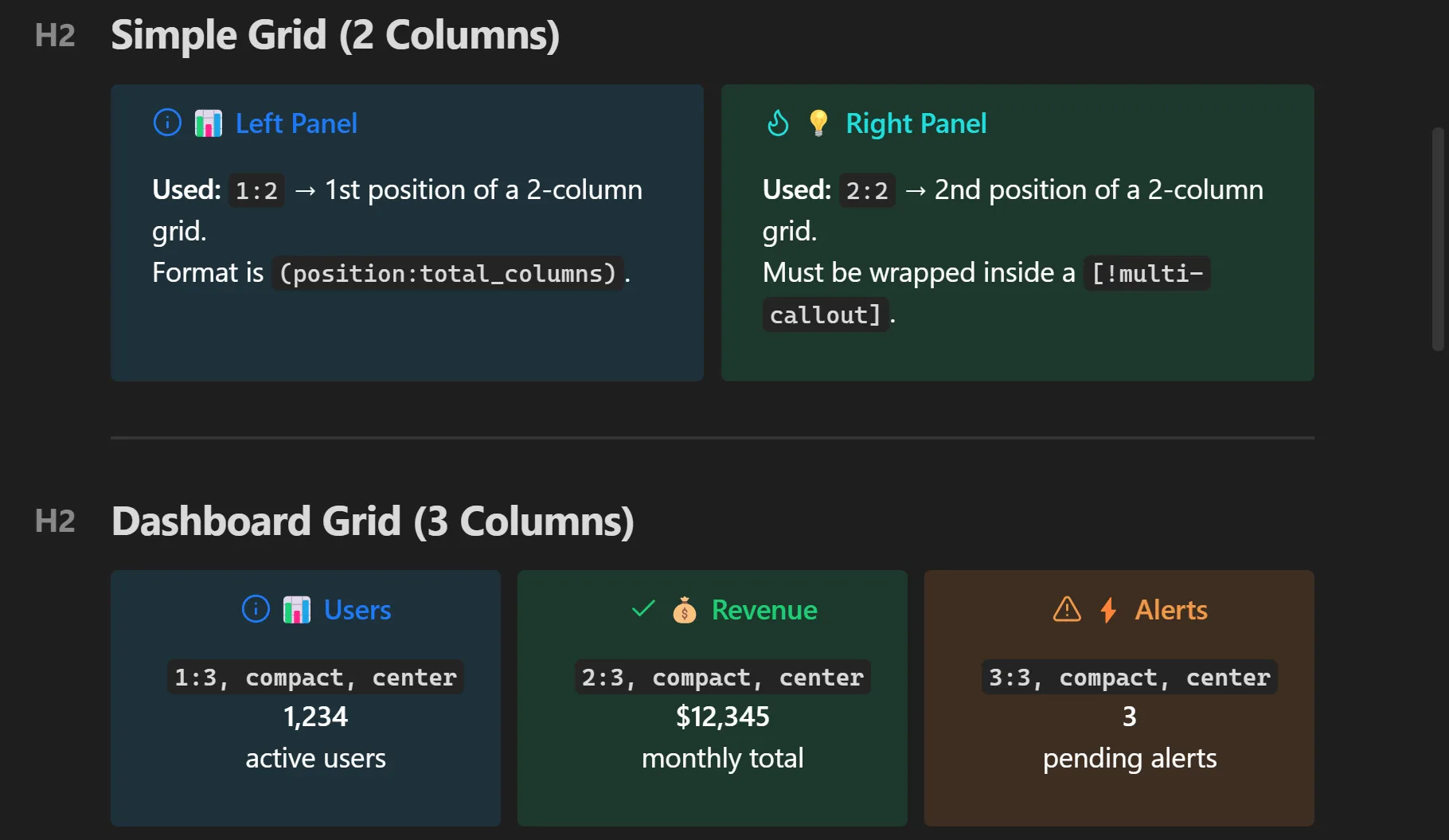The height and width of the screenshot is (840, 1449).
Task: Click the bar chart emoji beside Users
Action: point(297,610)
